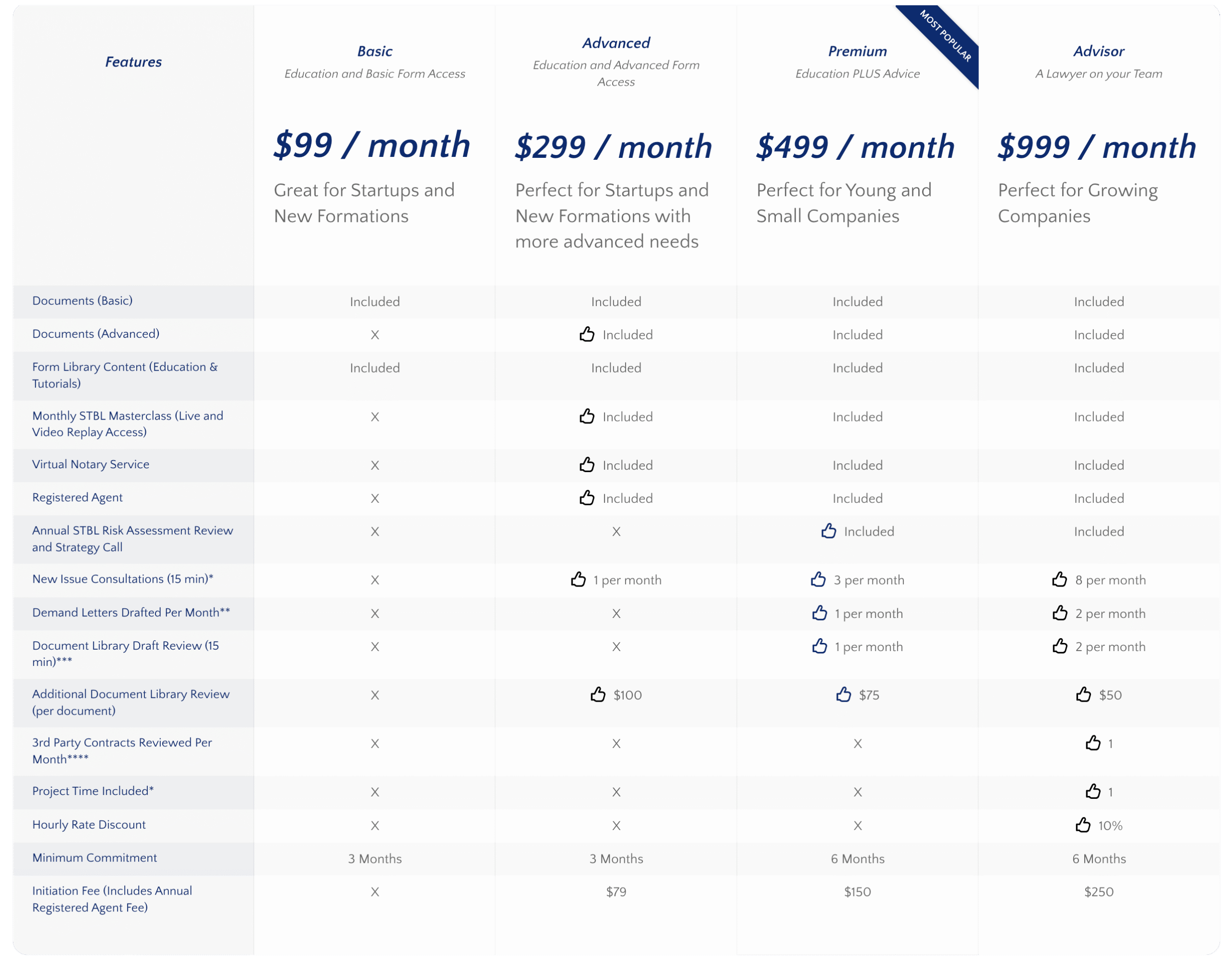Click the Virtual Notary Service feature label

coord(91,464)
